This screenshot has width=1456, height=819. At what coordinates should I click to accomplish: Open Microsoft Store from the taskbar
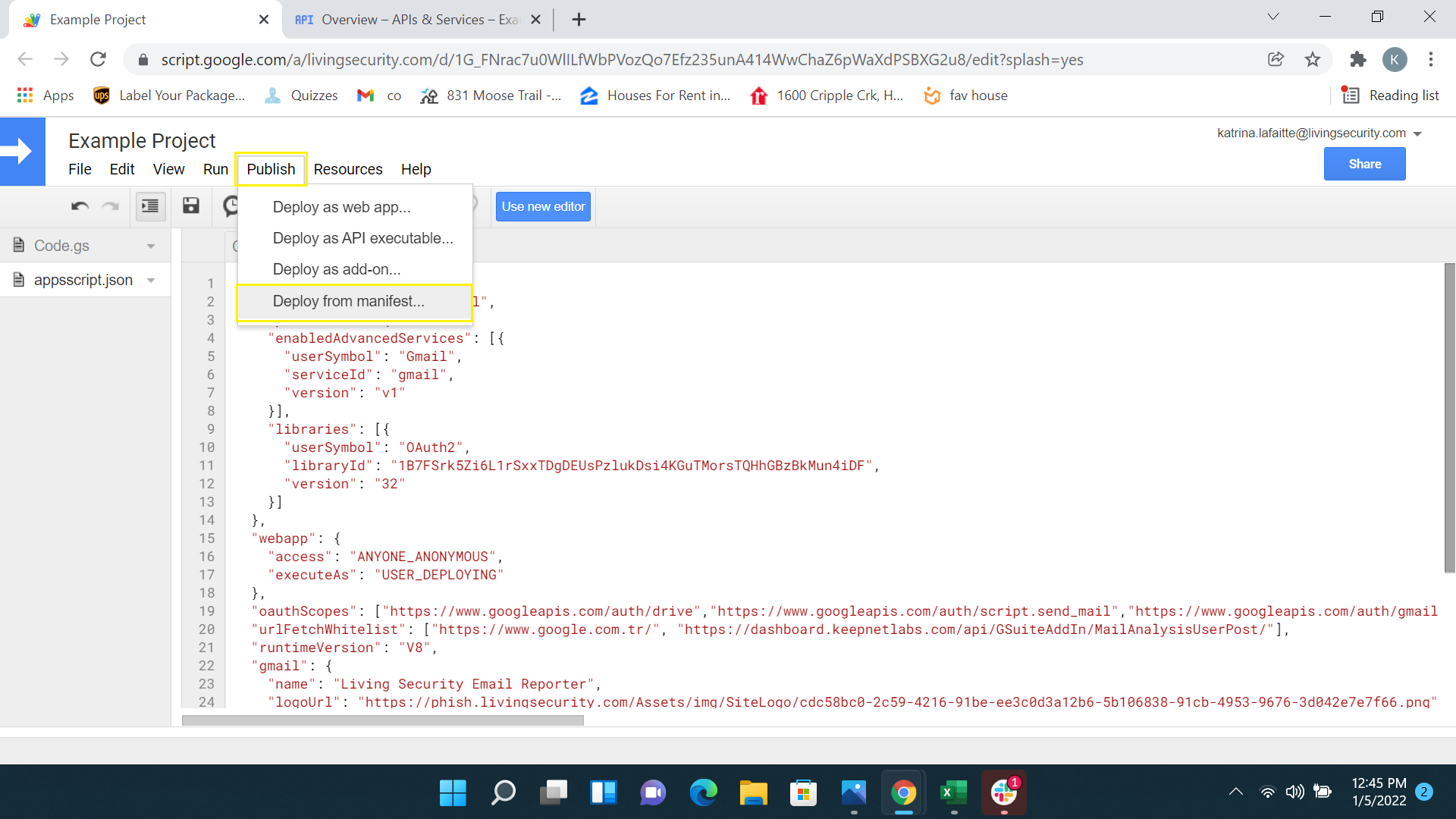(x=803, y=793)
